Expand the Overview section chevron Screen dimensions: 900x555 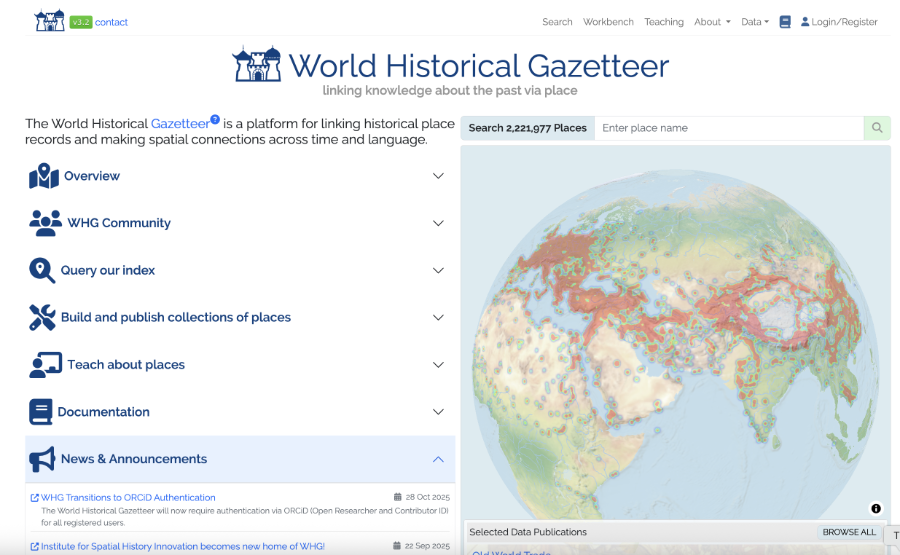point(438,176)
